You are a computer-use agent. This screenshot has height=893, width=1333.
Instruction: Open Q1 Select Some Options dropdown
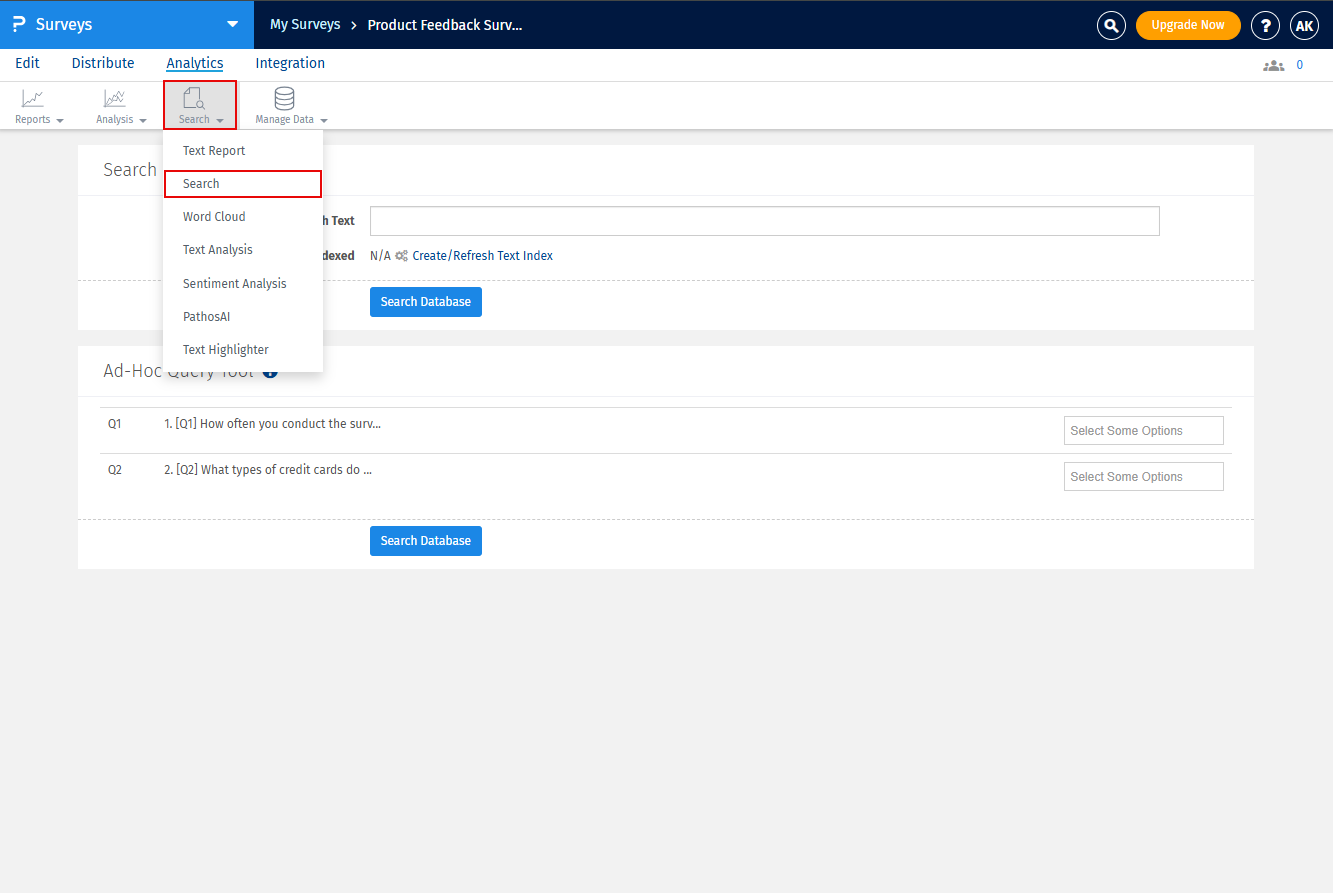click(1143, 431)
